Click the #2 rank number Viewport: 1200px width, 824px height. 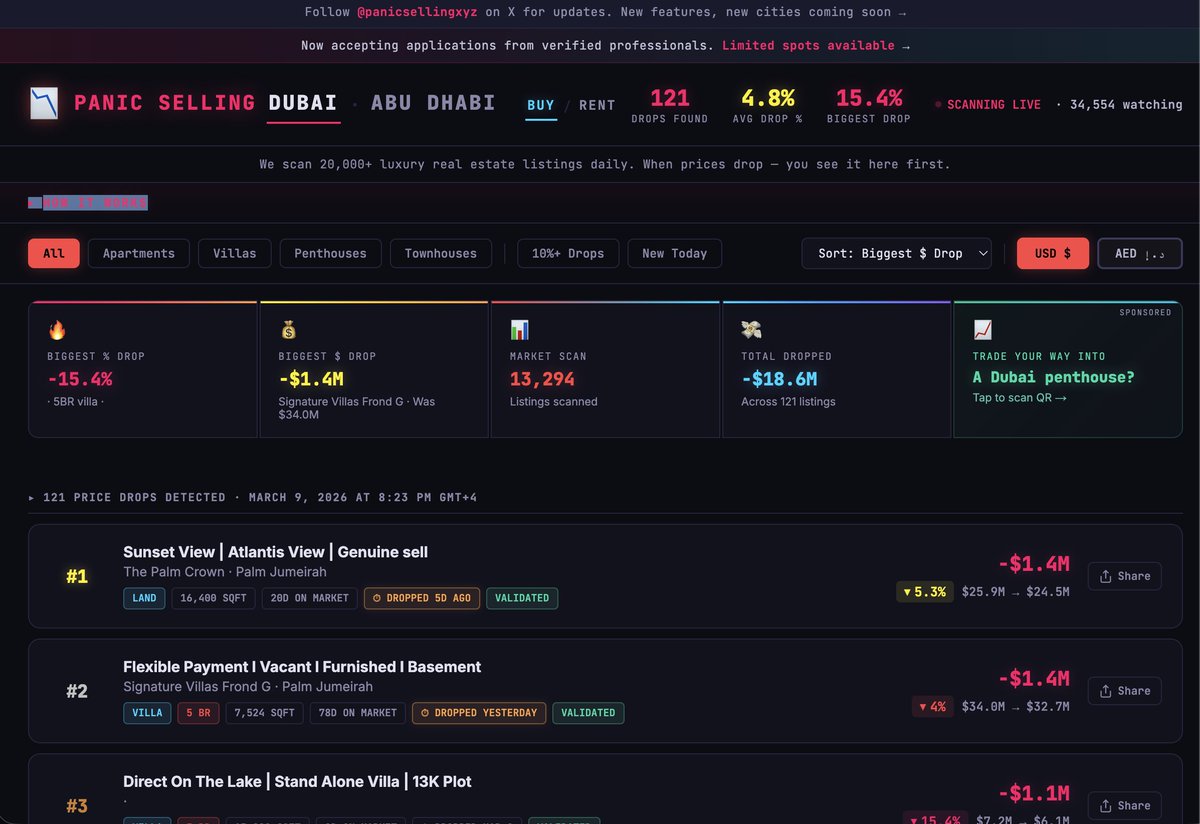click(x=77, y=691)
